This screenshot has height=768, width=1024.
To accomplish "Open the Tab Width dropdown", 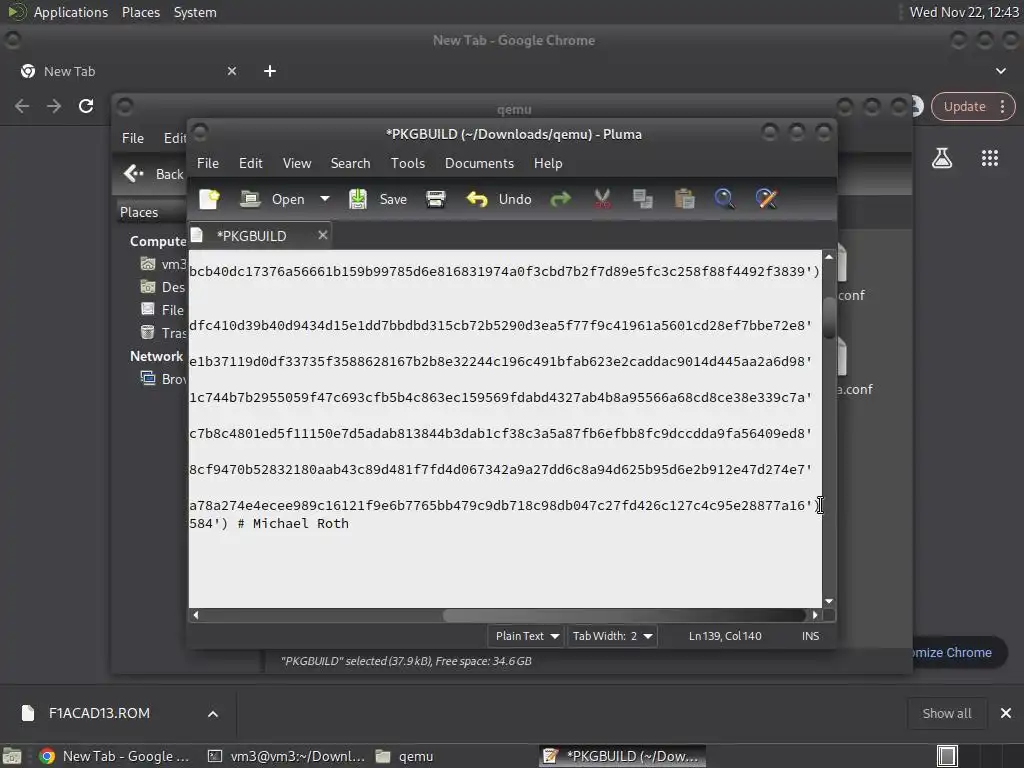I will point(611,636).
